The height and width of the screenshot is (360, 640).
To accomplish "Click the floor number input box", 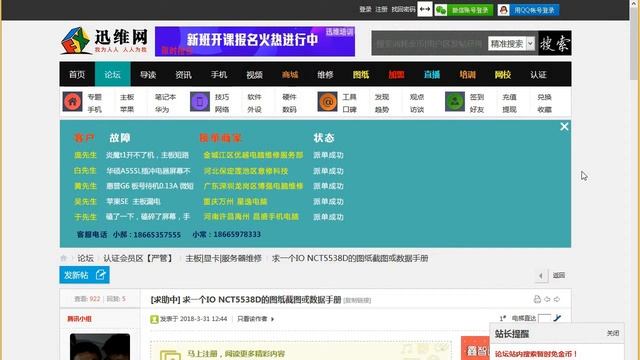I will (544, 318).
